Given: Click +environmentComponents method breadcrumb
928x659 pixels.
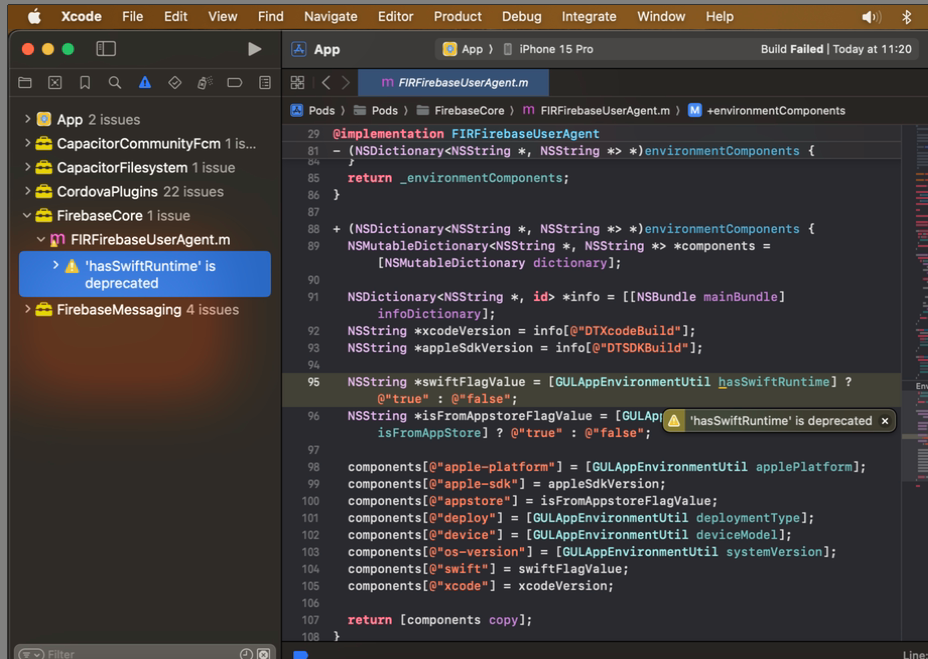Looking at the screenshot, I should (766, 110).
